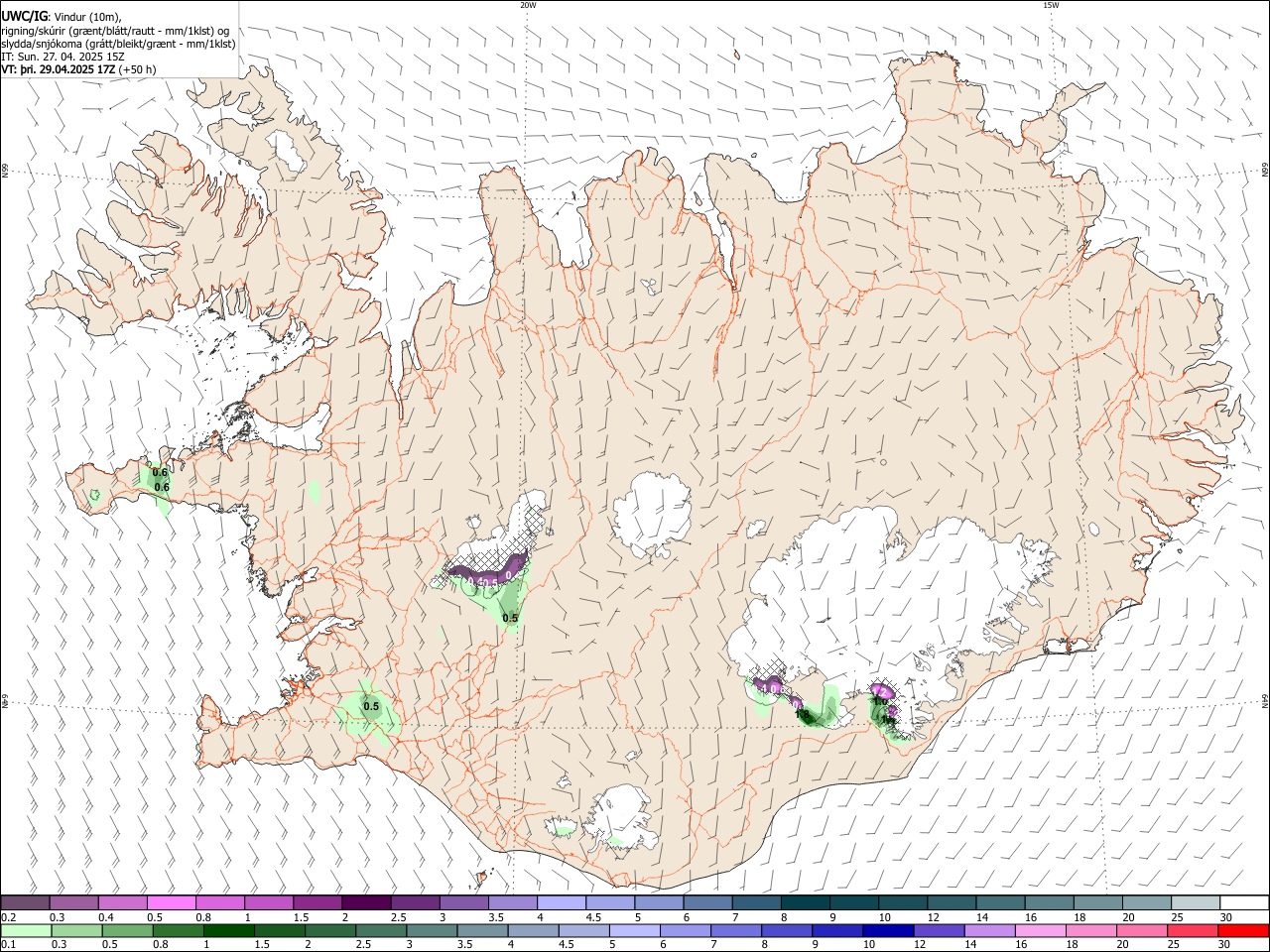Image resolution: width=1270 pixels, height=952 pixels.
Task: Click the 'IT: Sun. 27. 04. 2025 15Z' line
Action: pyautogui.click(x=63, y=57)
